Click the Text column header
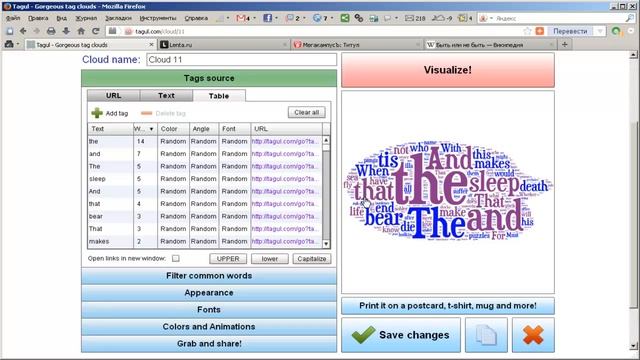The image size is (640, 360). tap(110, 129)
